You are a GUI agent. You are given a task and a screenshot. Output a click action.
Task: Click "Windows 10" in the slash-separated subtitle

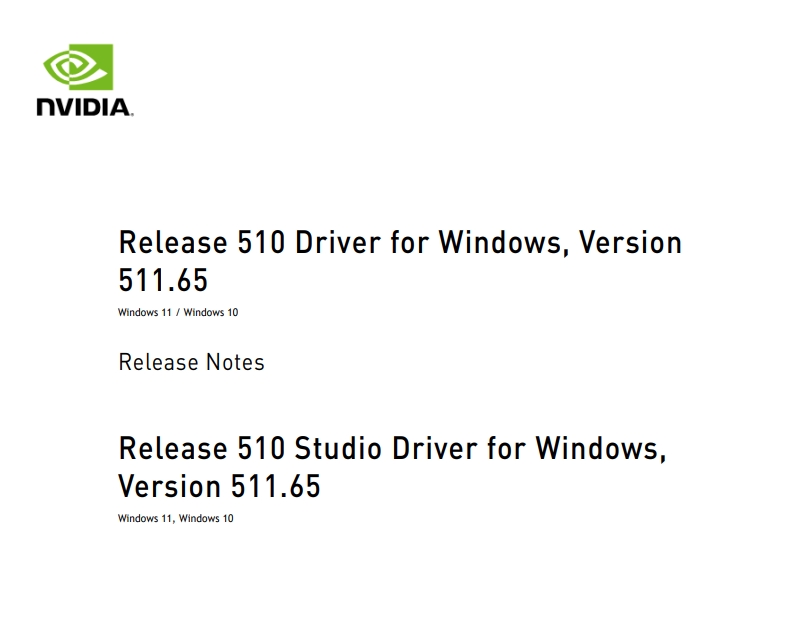click(211, 313)
